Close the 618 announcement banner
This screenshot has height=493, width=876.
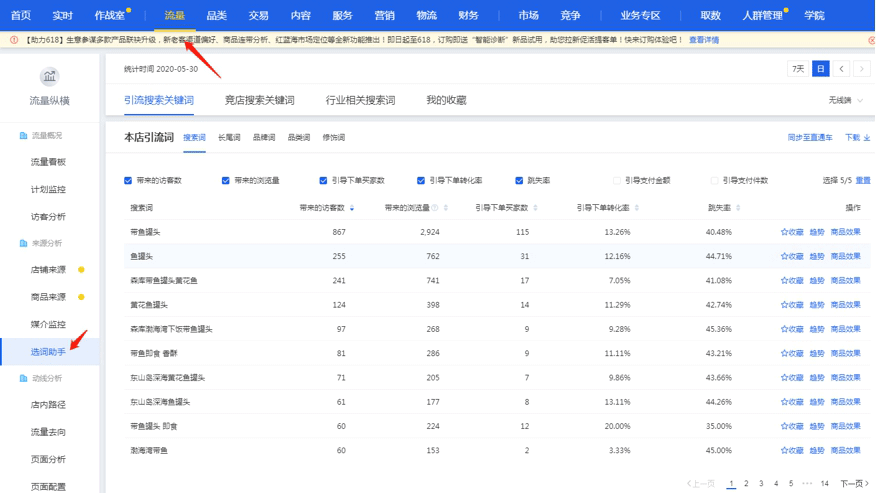click(x=870, y=40)
